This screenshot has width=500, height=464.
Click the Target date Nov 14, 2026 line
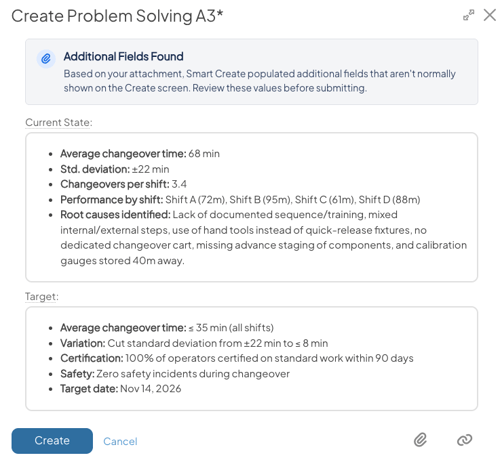tap(121, 389)
